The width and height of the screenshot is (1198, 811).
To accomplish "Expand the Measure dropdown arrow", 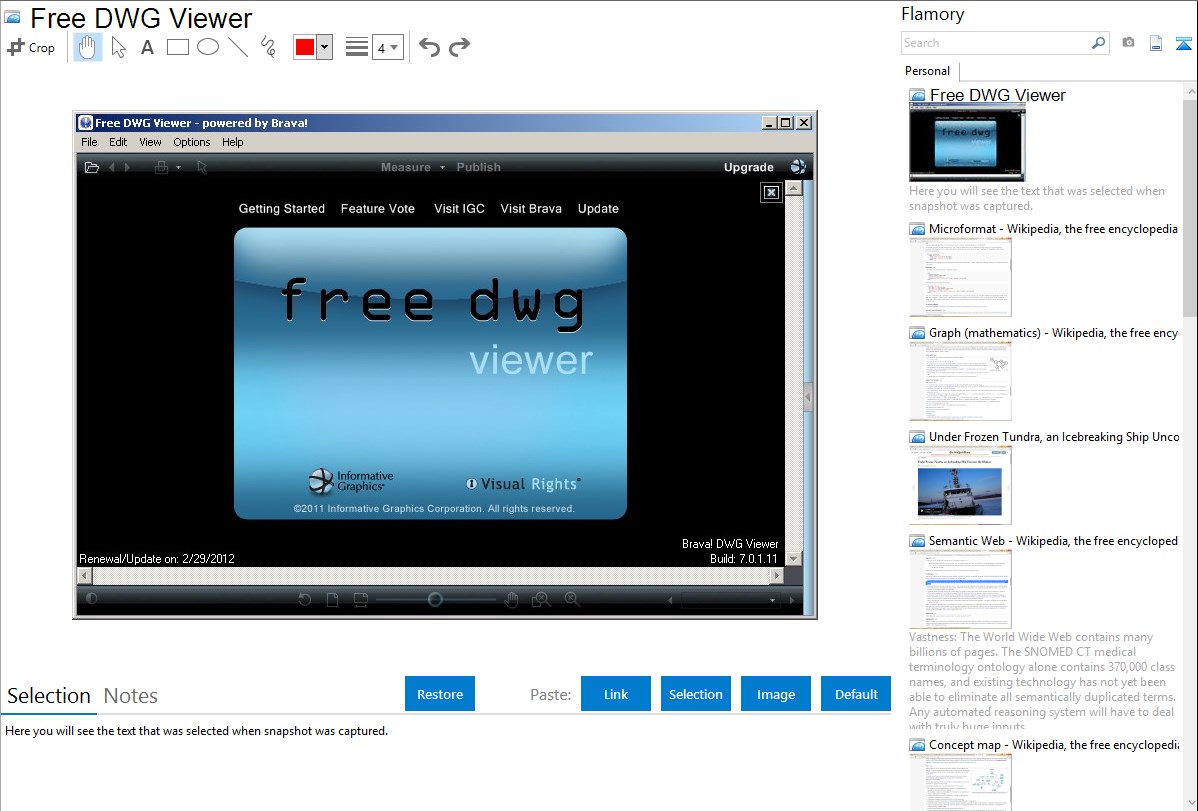I will click(442, 167).
